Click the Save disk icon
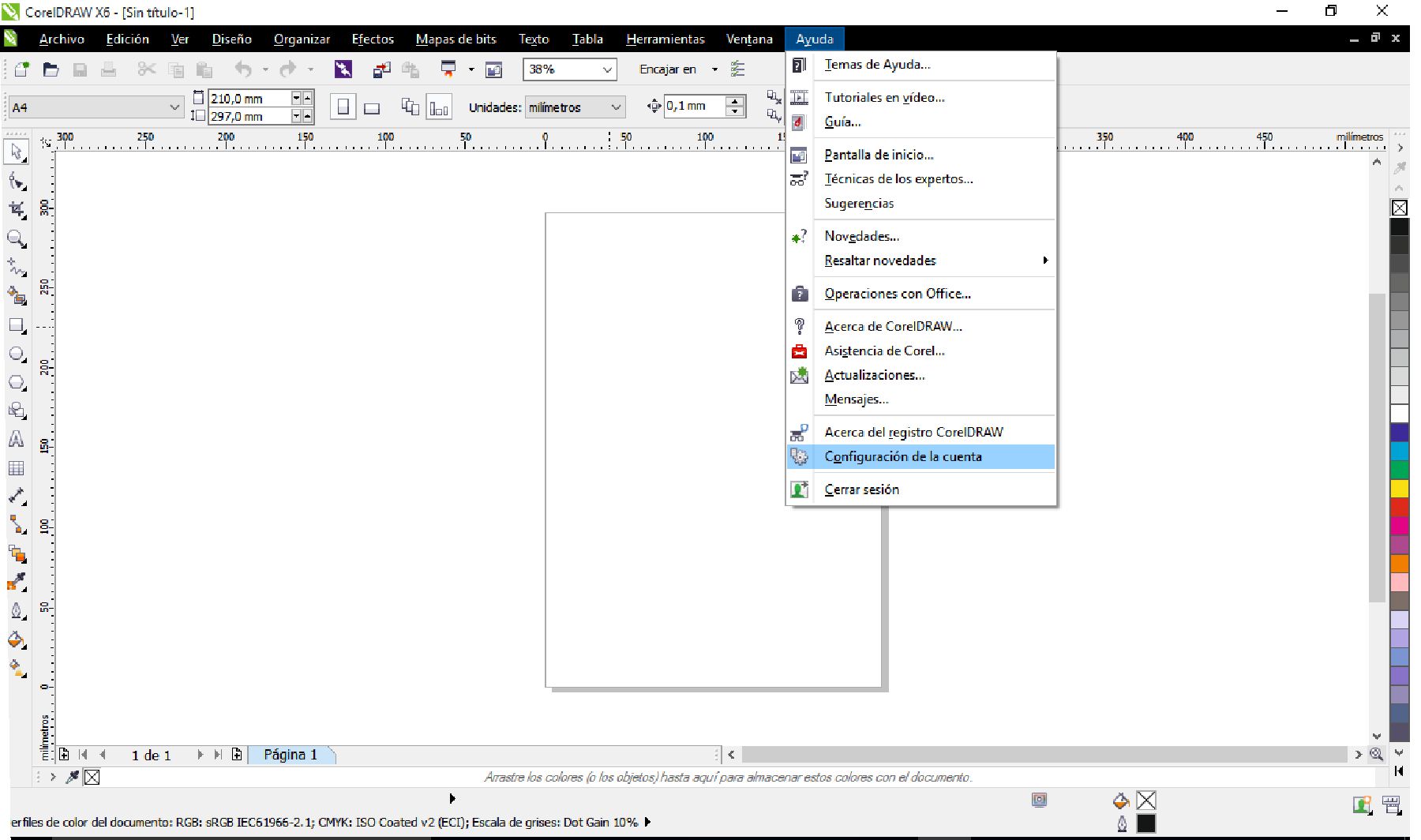Viewport: 1421px width, 840px height. [x=80, y=69]
